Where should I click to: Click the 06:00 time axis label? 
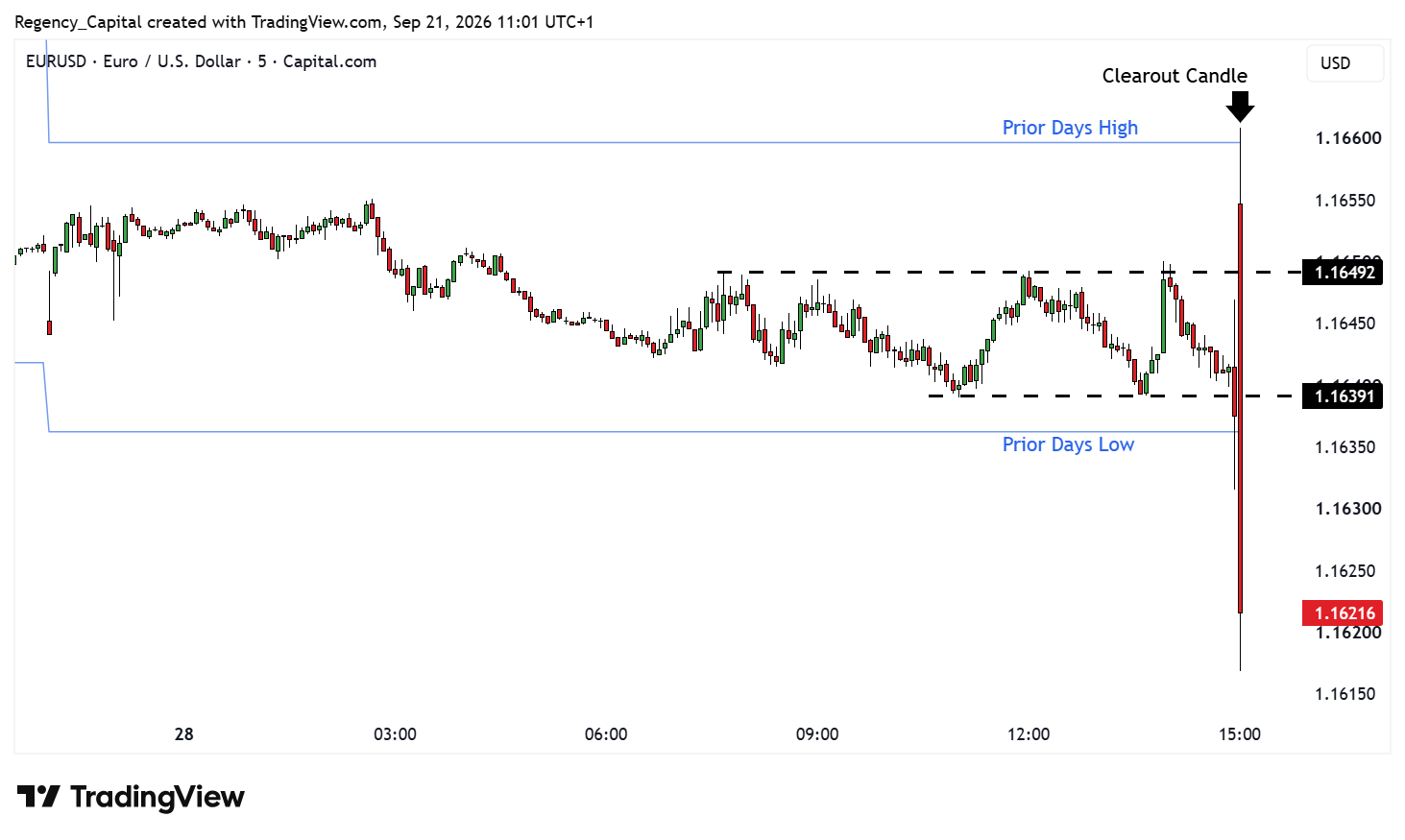pos(606,734)
